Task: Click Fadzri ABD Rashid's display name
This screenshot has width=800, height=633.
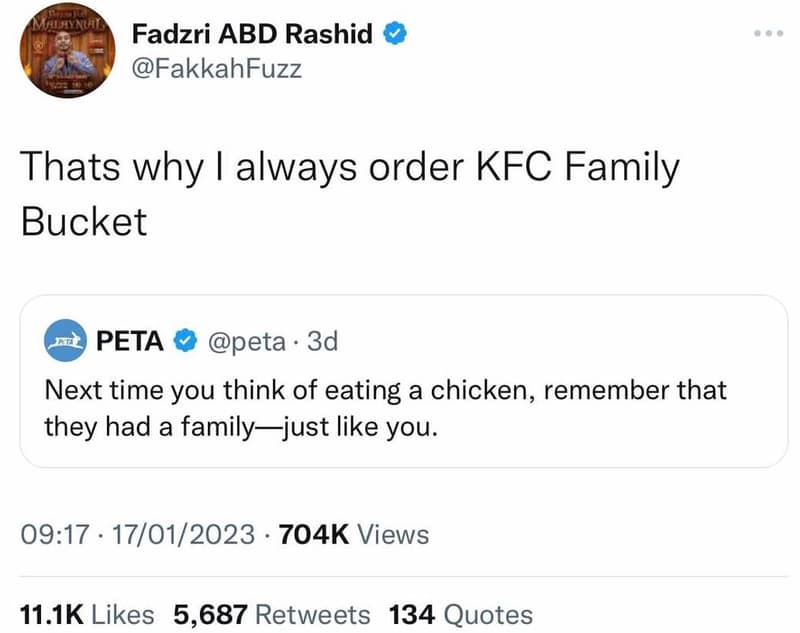Action: pyautogui.click(x=254, y=31)
